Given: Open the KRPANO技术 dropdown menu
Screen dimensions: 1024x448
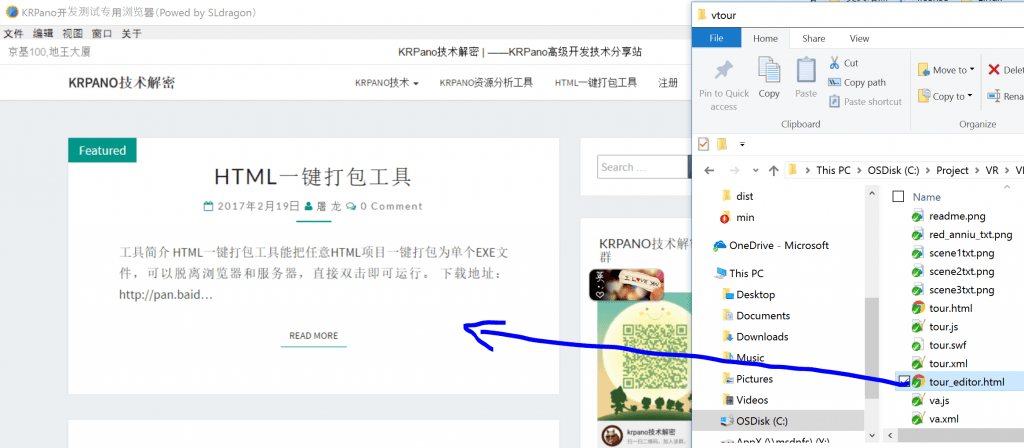Looking at the screenshot, I should [386, 83].
